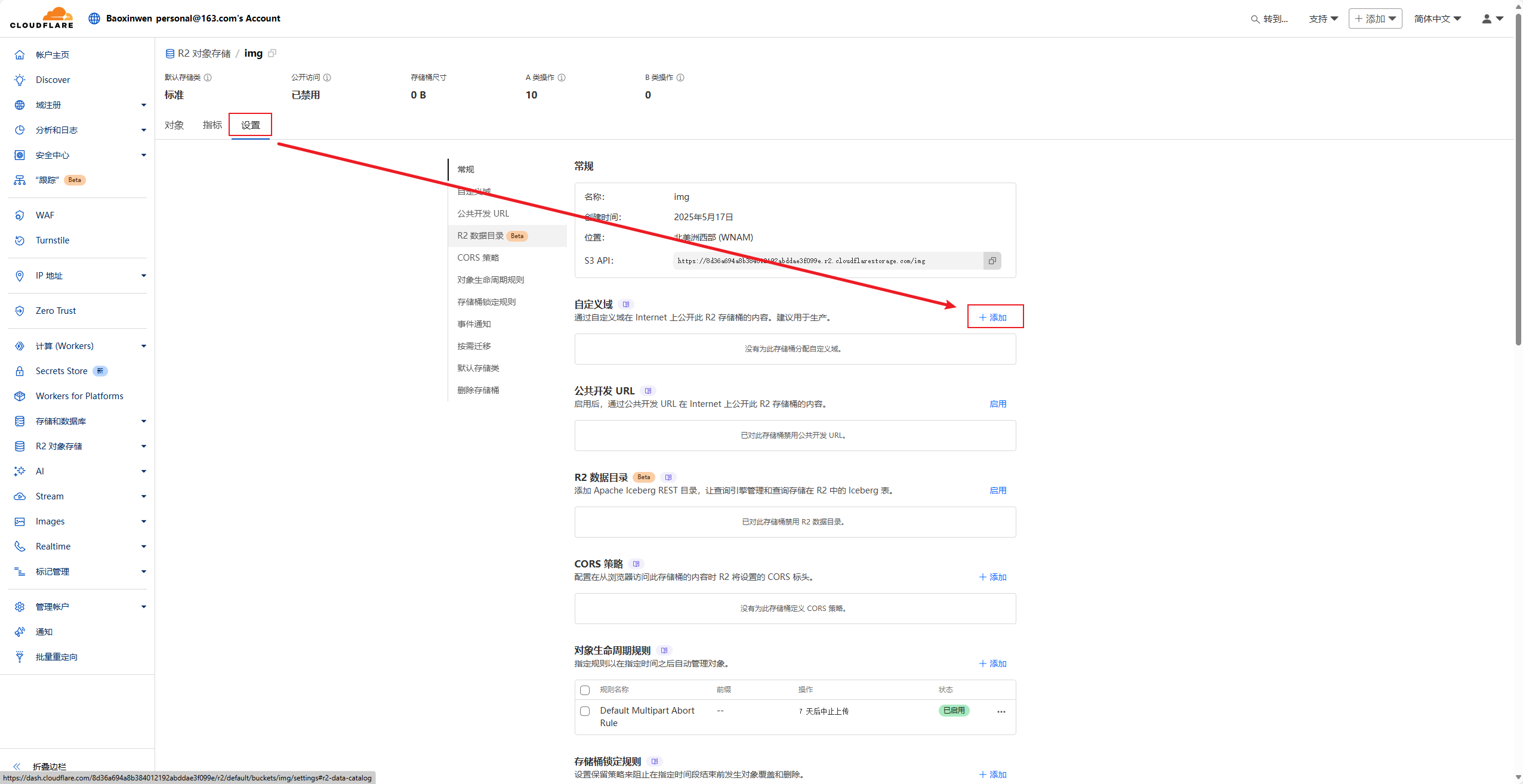Add a CORS policy via 添加
The image size is (1523, 784).
pos(993,577)
